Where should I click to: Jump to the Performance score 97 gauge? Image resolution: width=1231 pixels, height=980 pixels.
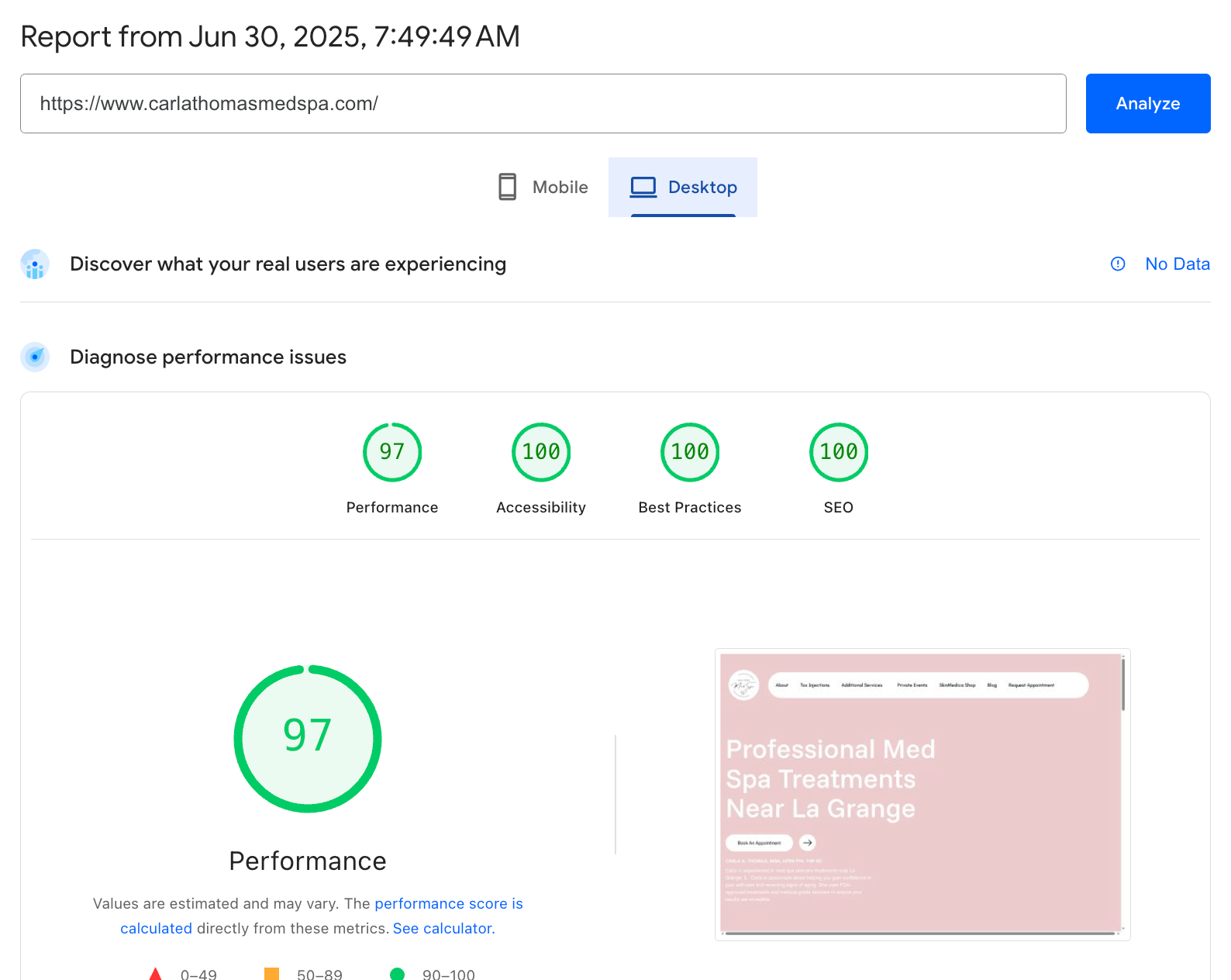392,452
